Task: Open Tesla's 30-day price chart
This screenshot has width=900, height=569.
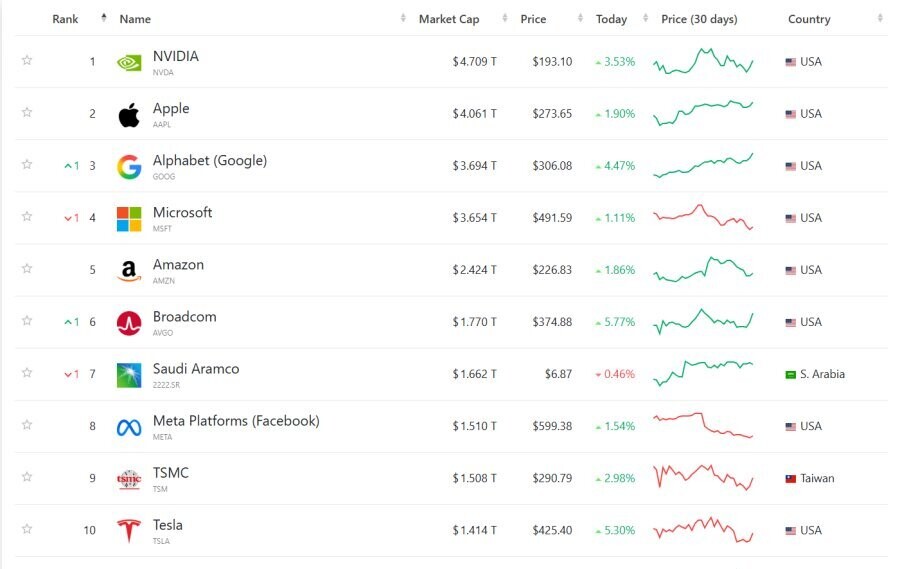Action: 703,529
